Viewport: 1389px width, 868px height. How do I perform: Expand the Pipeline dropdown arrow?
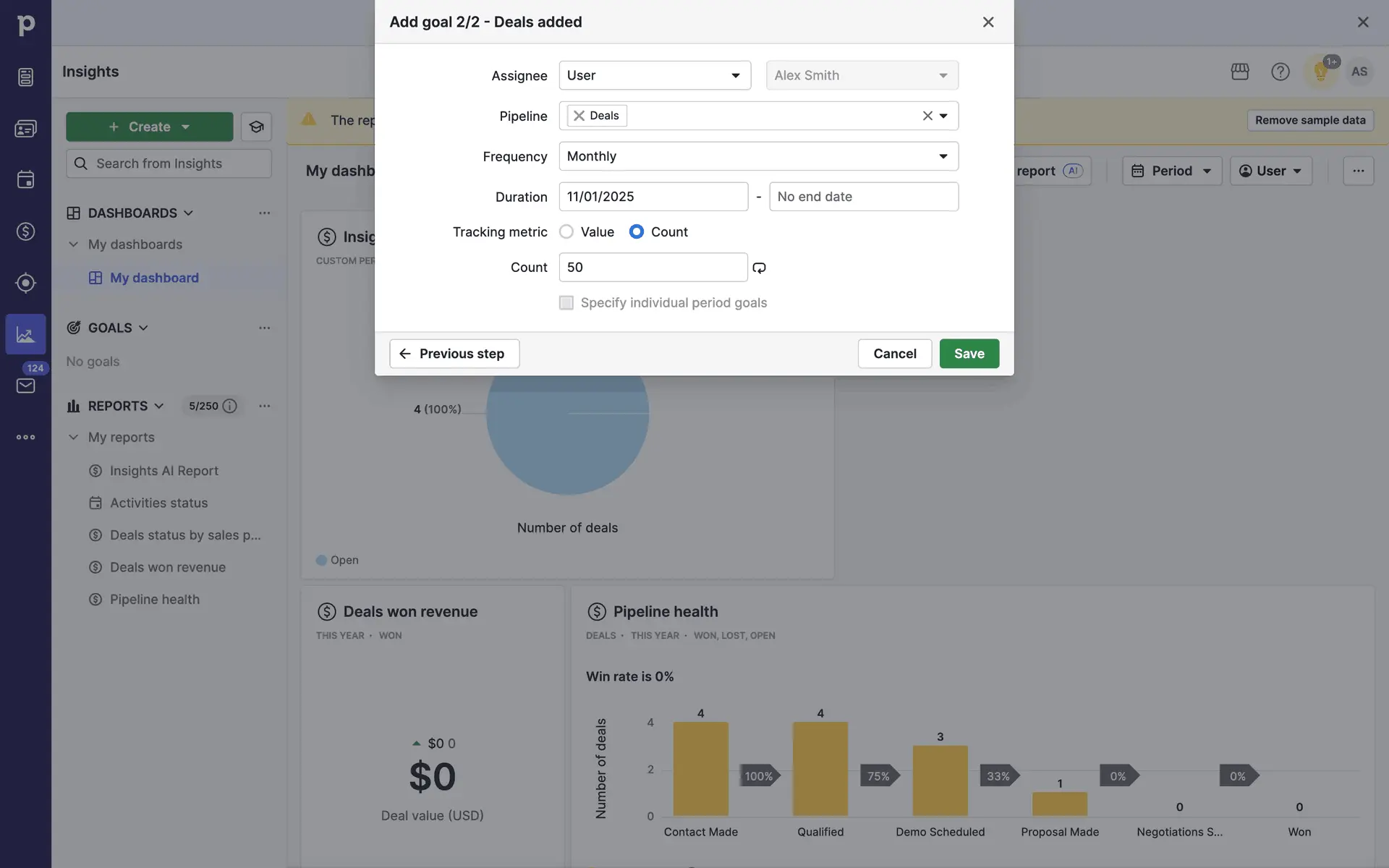click(943, 116)
